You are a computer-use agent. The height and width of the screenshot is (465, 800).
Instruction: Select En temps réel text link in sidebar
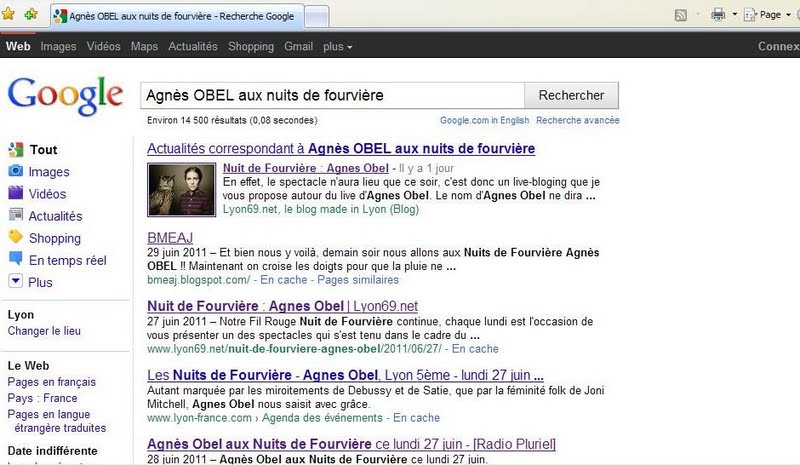(68, 260)
